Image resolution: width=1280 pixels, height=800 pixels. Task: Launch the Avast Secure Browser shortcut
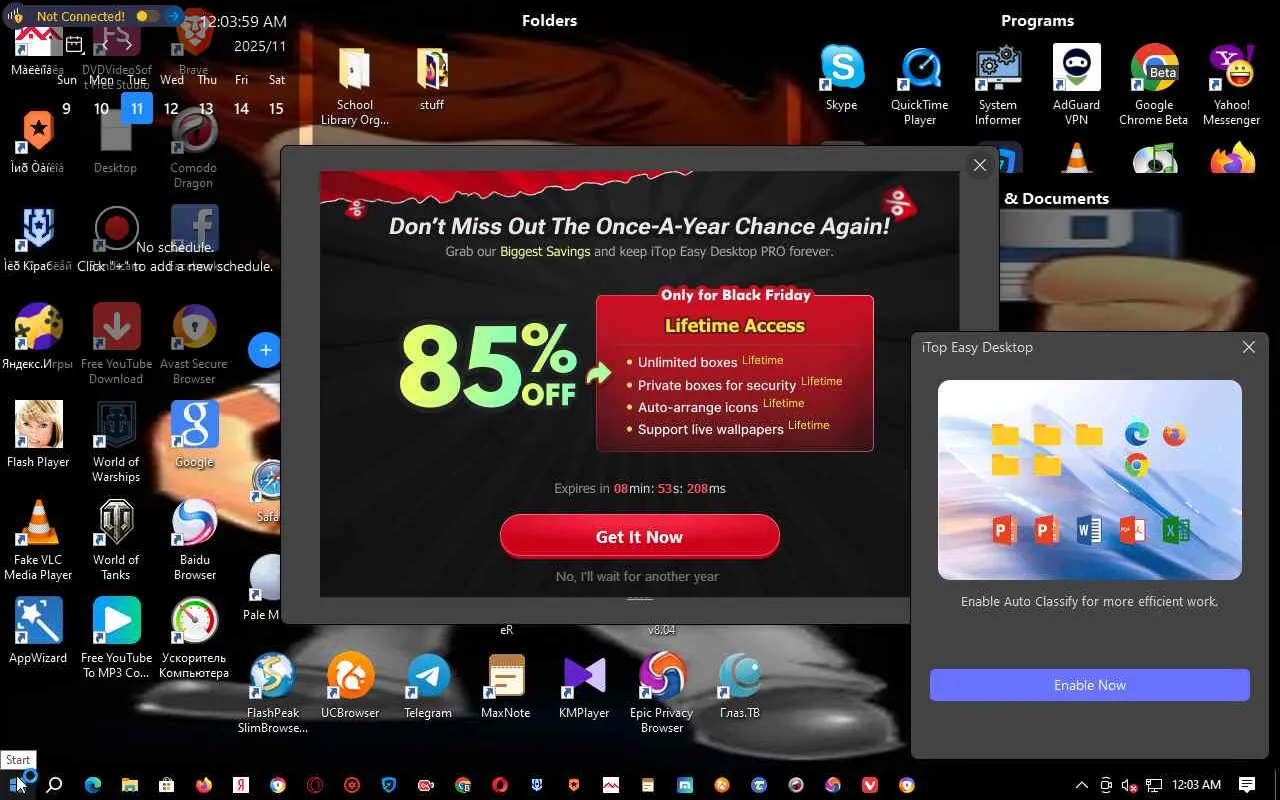(194, 344)
